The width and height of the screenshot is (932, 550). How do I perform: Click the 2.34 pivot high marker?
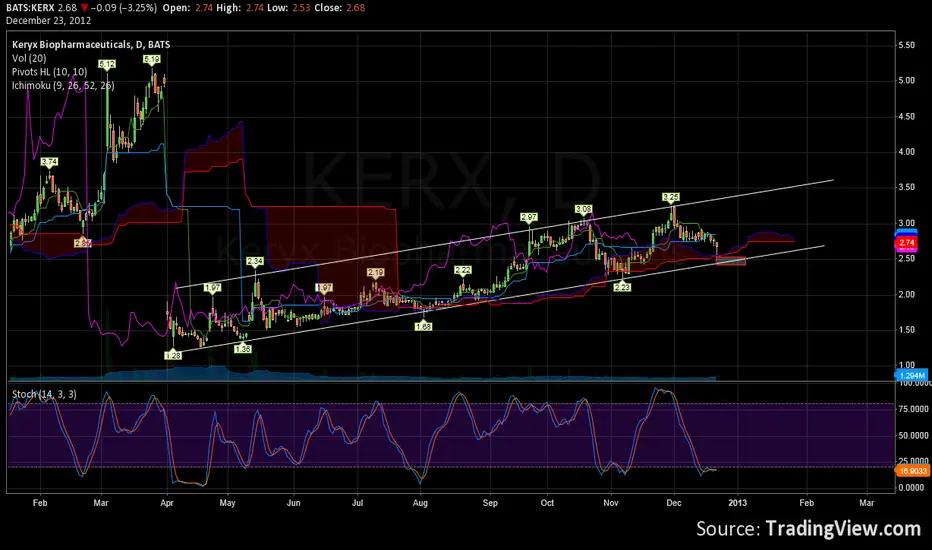pyautogui.click(x=255, y=261)
